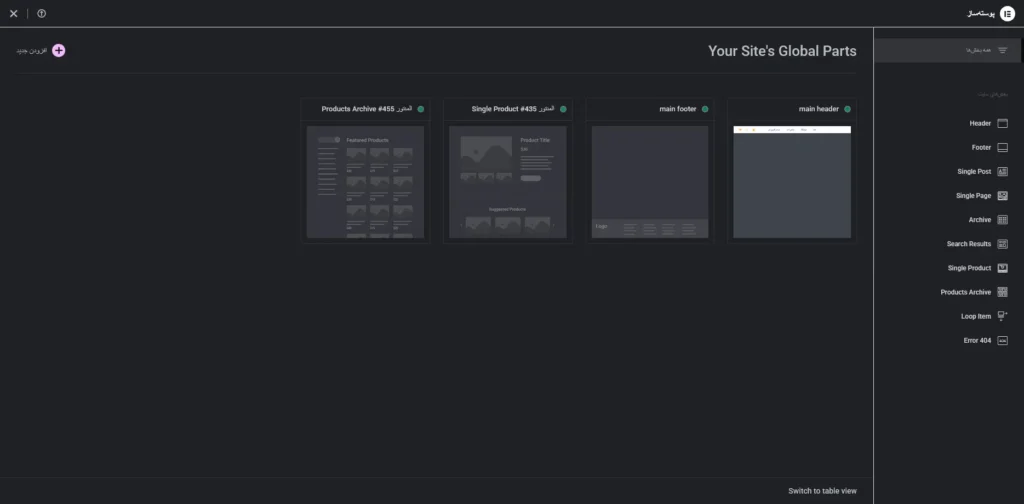Select Single Page in the sidebar menu
The height and width of the screenshot is (504, 1024).
973,196
